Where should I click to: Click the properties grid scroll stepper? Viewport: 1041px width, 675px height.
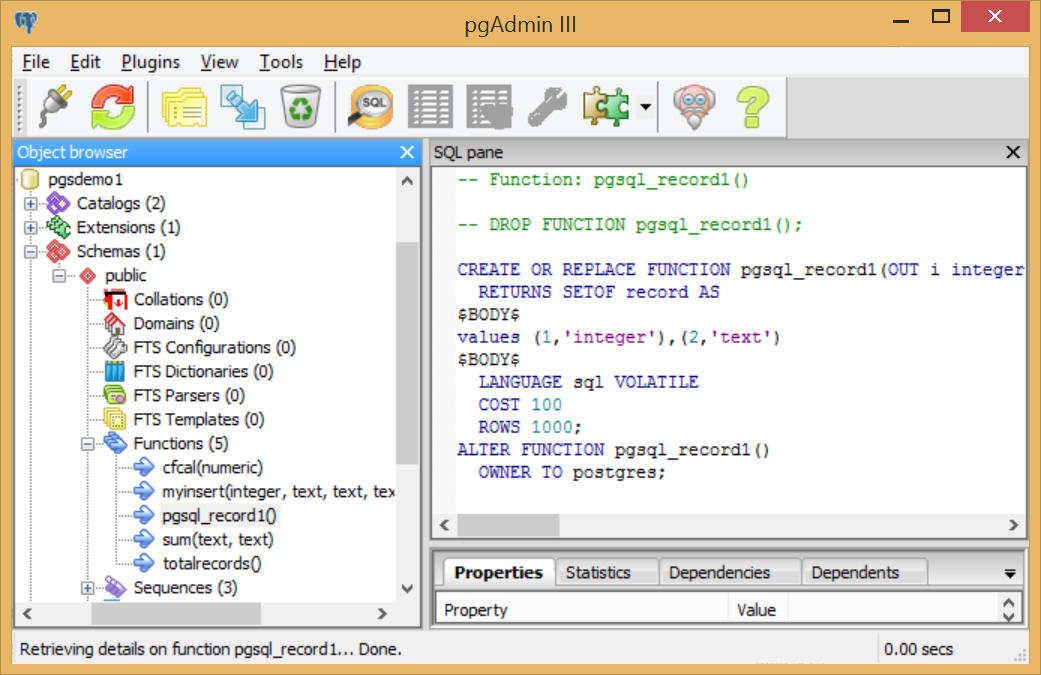coord(1008,609)
